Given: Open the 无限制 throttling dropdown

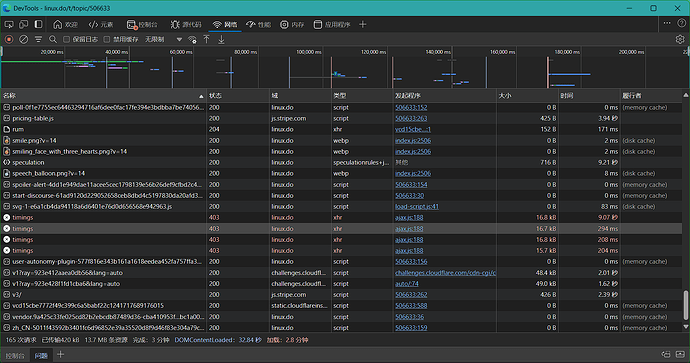Looking at the screenshot, I should pyautogui.click(x=163, y=40).
